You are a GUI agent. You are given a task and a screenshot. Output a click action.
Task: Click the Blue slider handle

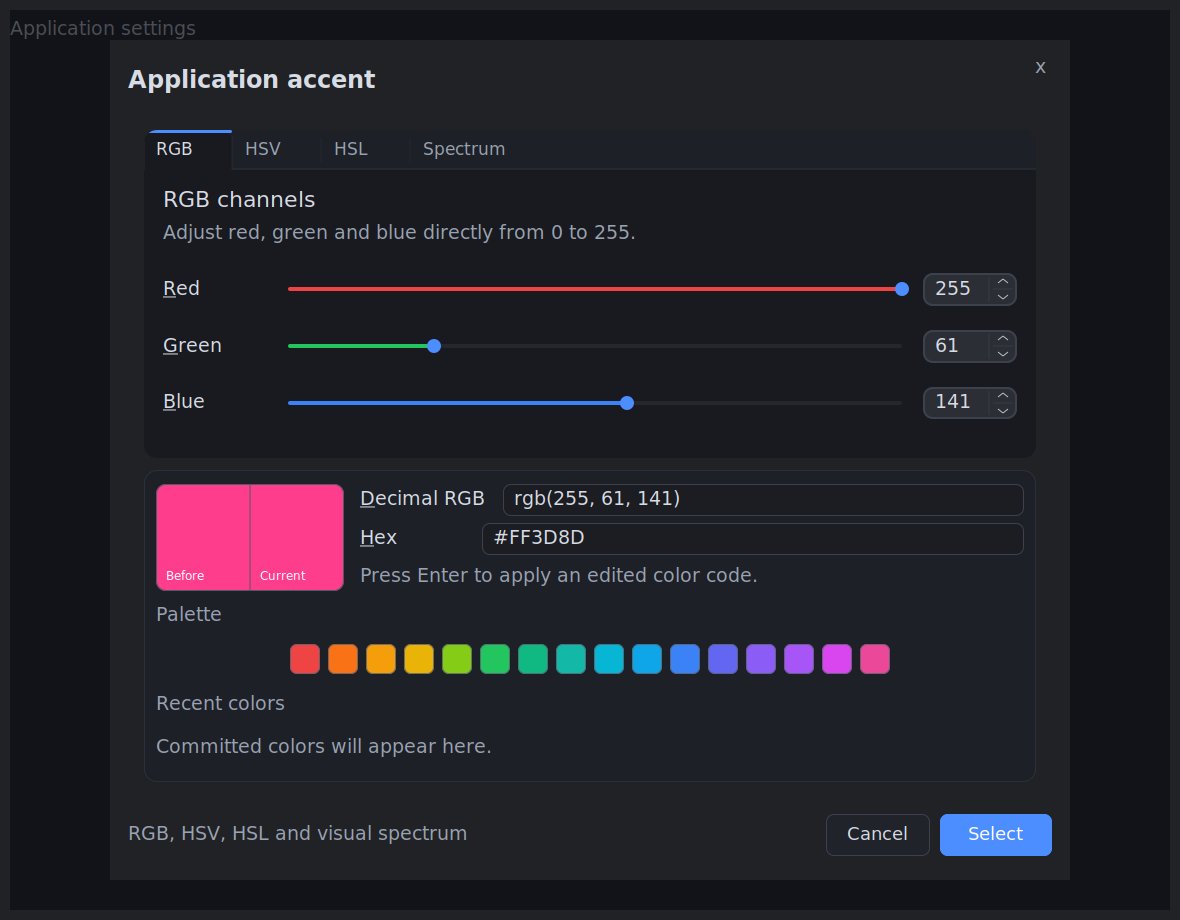pyautogui.click(x=627, y=403)
